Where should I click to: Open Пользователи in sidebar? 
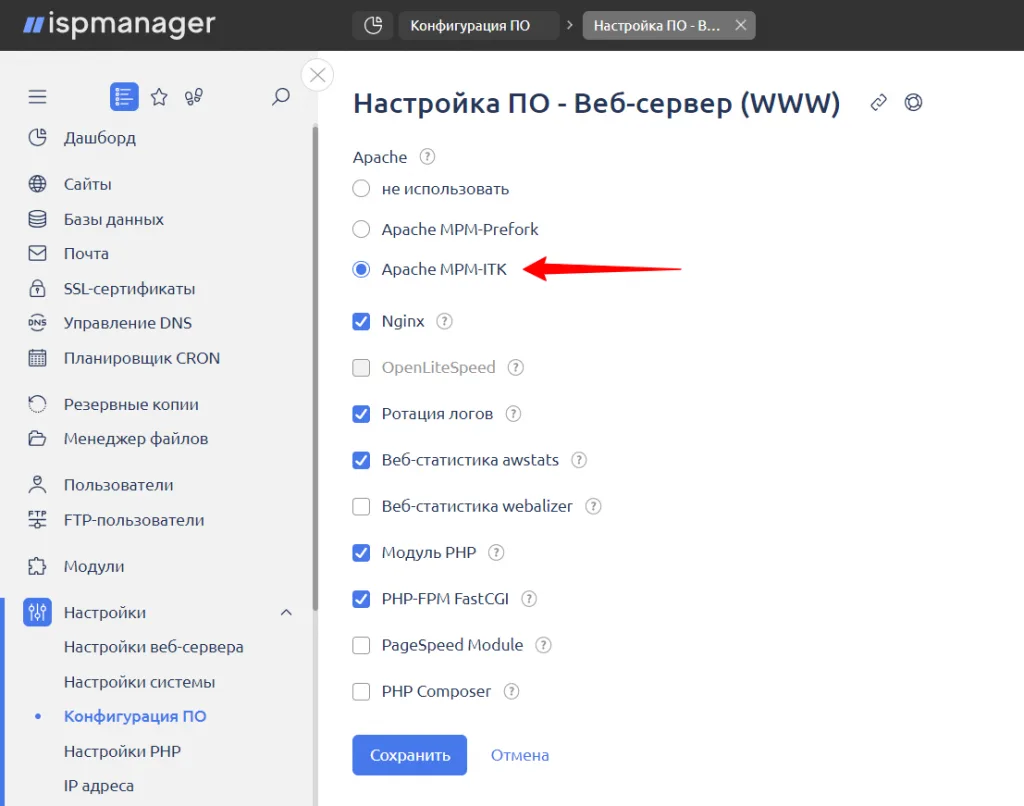point(118,485)
